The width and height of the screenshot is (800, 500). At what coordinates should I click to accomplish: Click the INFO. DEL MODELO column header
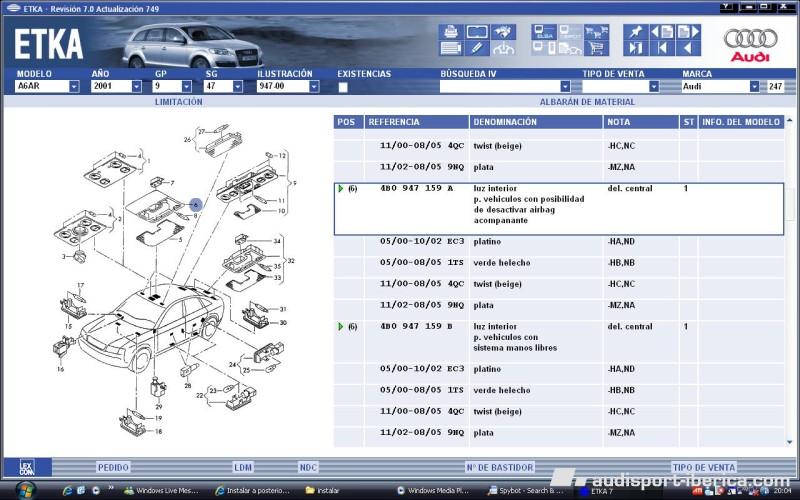741,122
